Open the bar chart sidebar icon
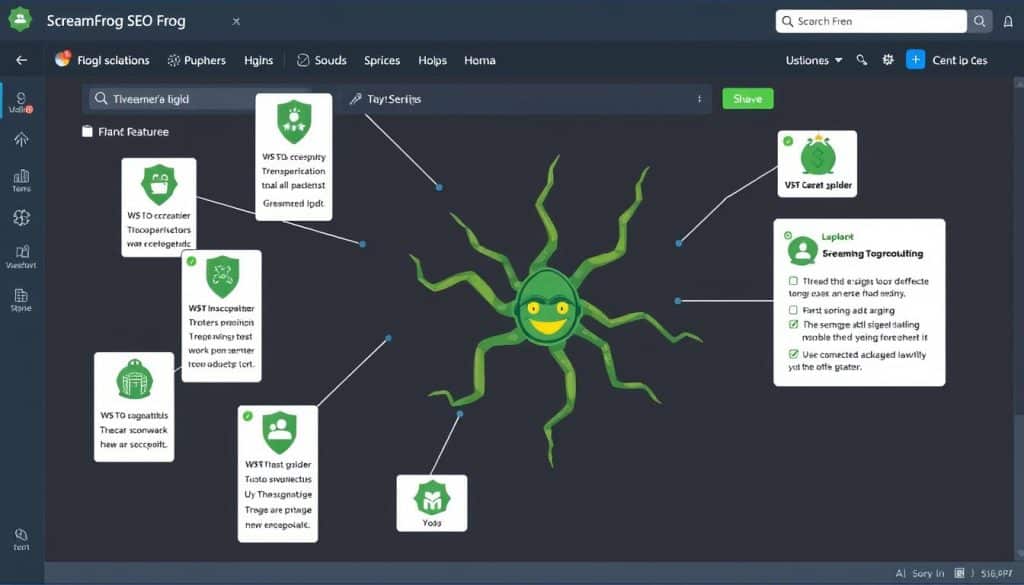Viewport: 1024px width, 585px height. [x=21, y=180]
